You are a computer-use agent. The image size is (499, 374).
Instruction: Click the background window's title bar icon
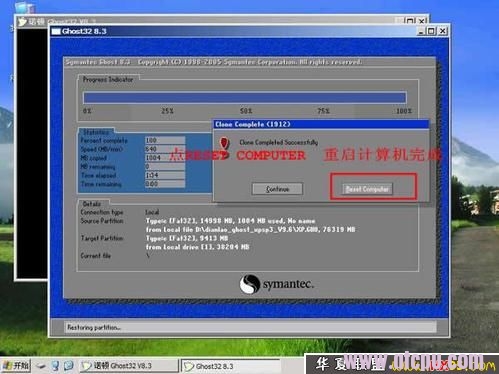pos(22,22)
